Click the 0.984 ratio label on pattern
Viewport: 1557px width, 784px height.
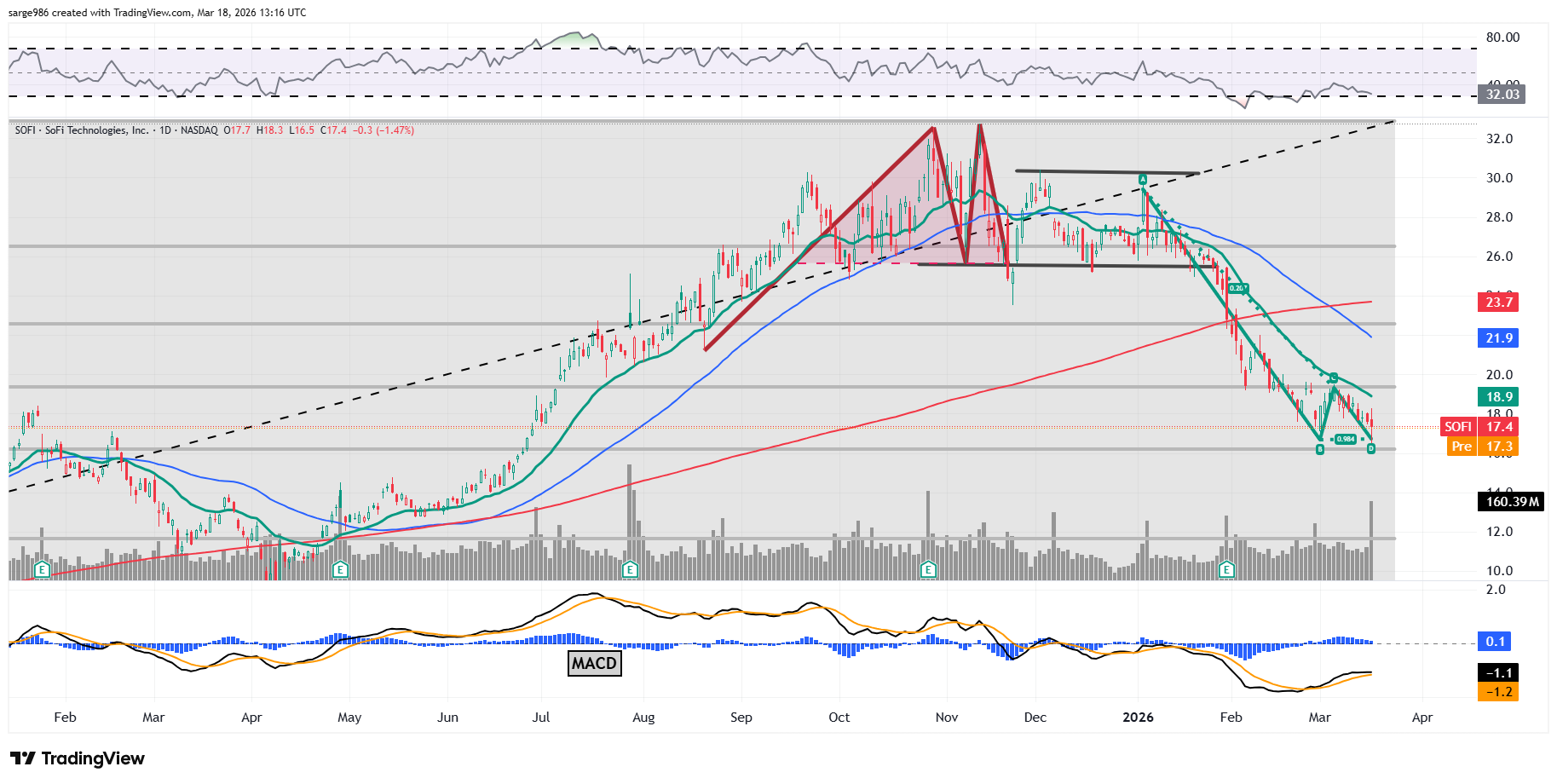pos(1345,439)
